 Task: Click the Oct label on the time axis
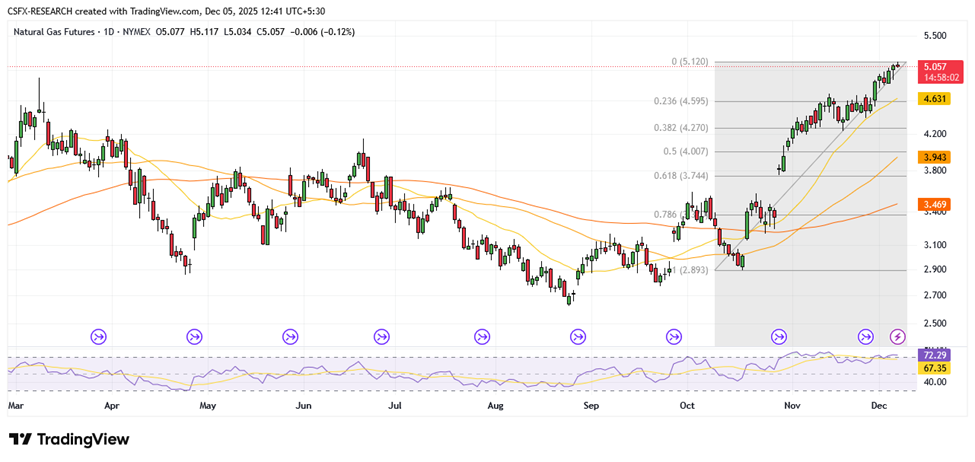click(686, 407)
